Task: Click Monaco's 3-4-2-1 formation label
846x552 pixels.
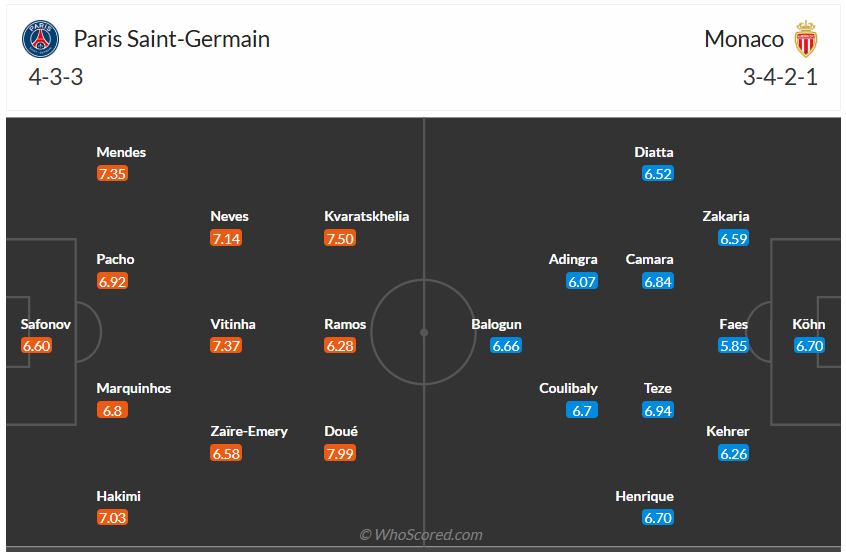Action: coord(780,77)
